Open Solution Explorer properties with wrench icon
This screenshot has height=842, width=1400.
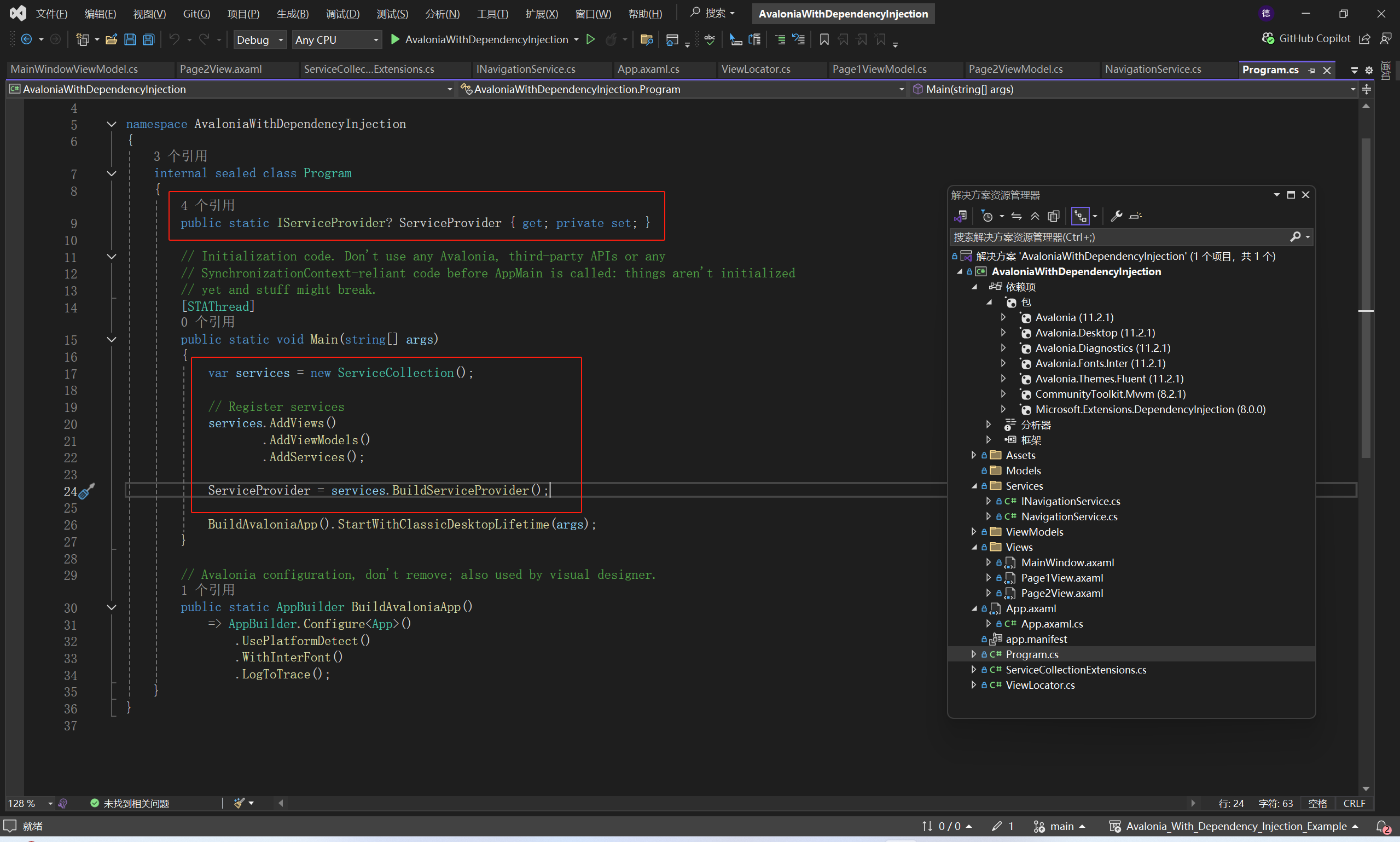click(x=1117, y=216)
